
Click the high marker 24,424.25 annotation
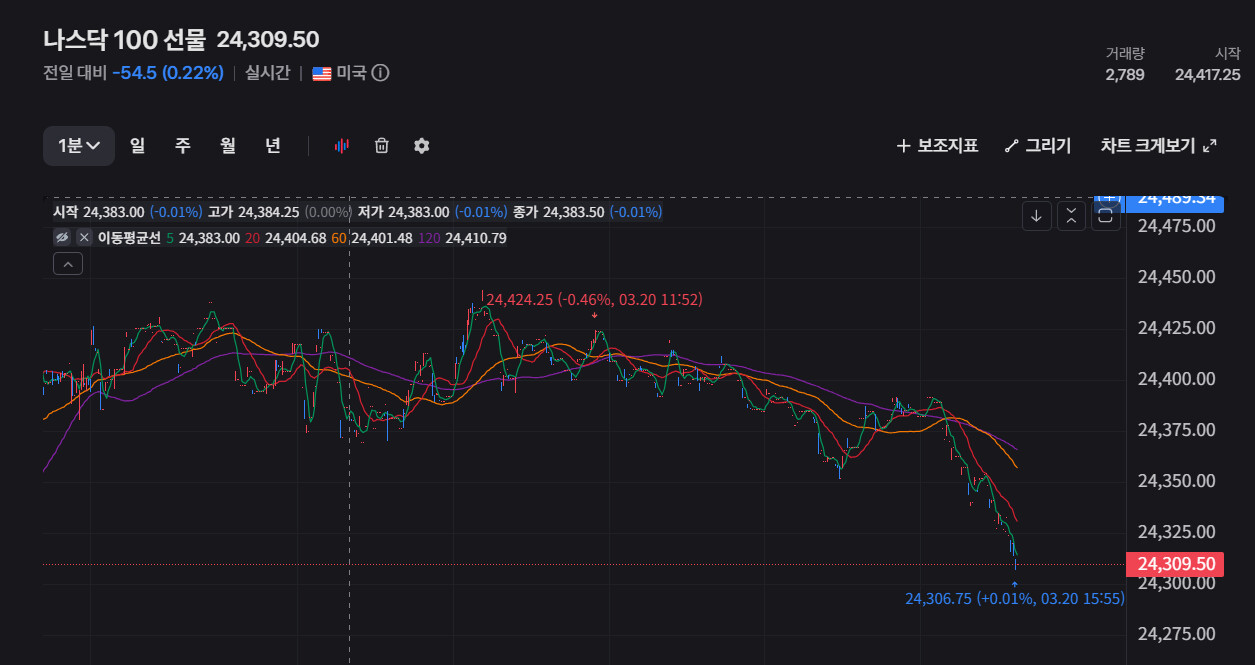594,300
